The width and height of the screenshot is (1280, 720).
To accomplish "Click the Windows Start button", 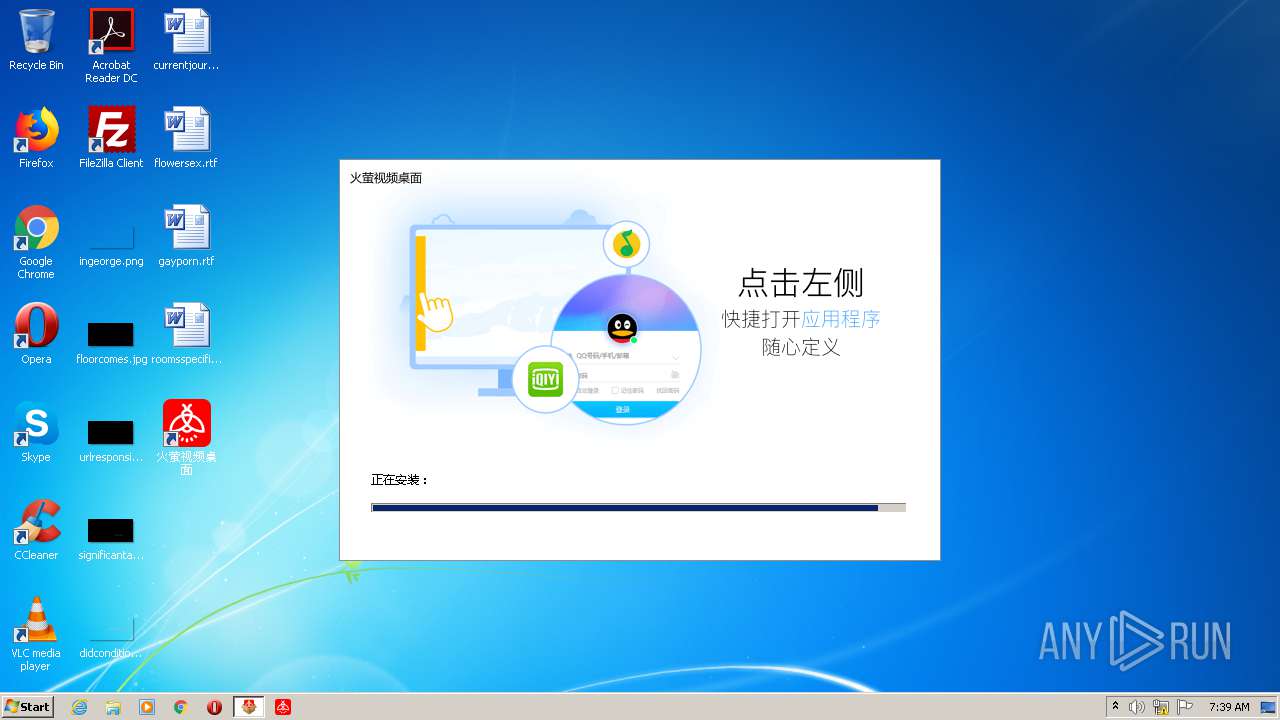I will tap(27, 706).
